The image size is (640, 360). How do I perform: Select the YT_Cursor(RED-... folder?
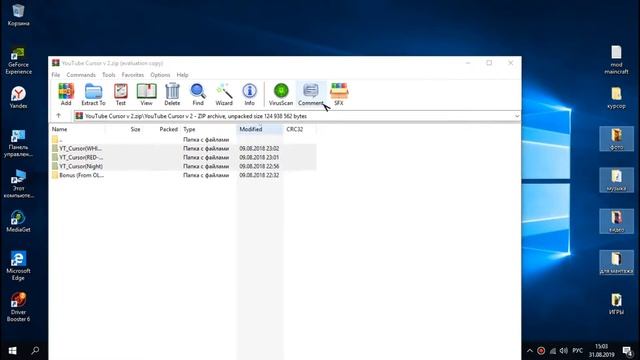tap(183, 158)
